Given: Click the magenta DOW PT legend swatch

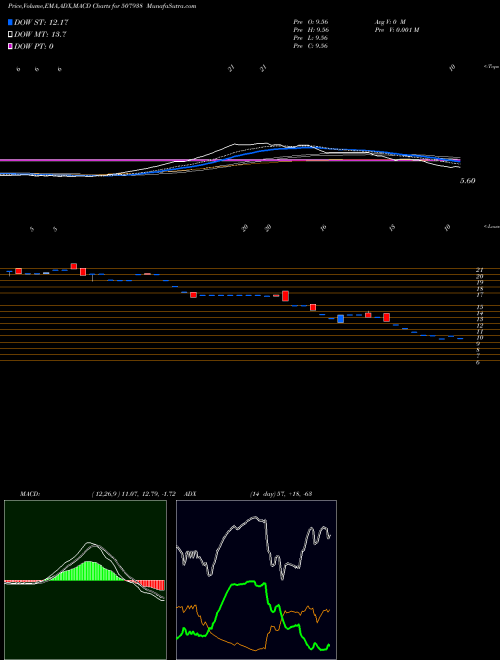Looking at the screenshot, I should click(x=10, y=46).
